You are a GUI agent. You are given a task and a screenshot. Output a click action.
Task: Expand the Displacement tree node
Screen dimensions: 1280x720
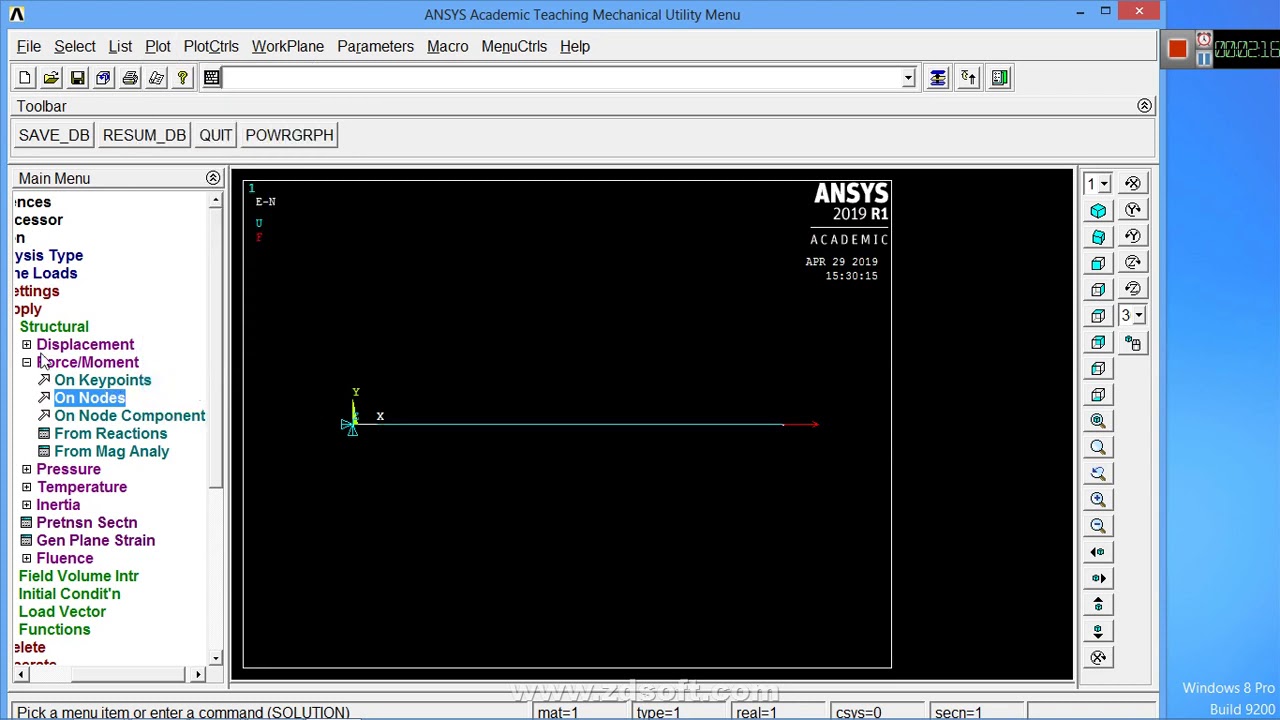27,345
